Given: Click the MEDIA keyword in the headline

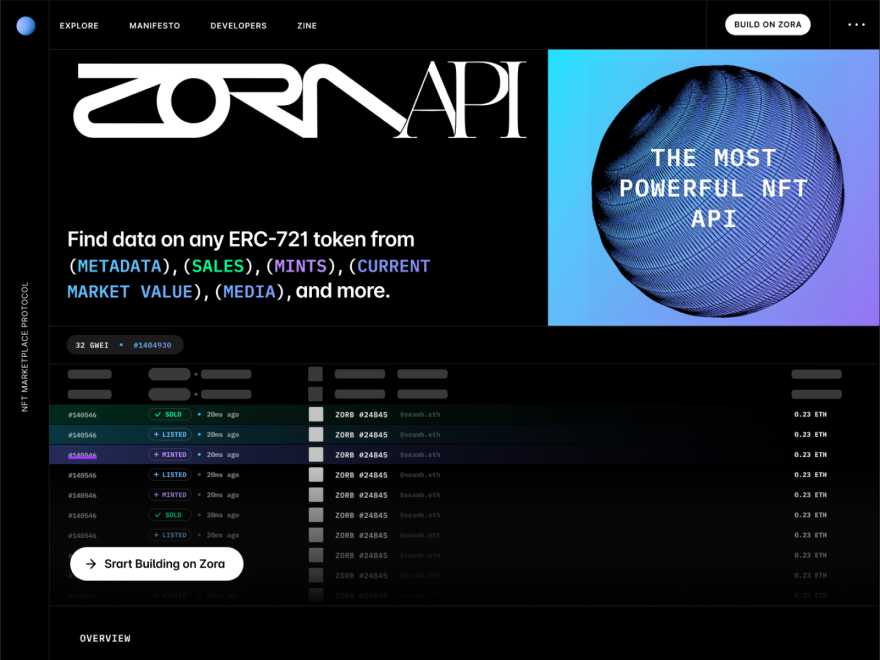Looking at the screenshot, I should [250, 292].
